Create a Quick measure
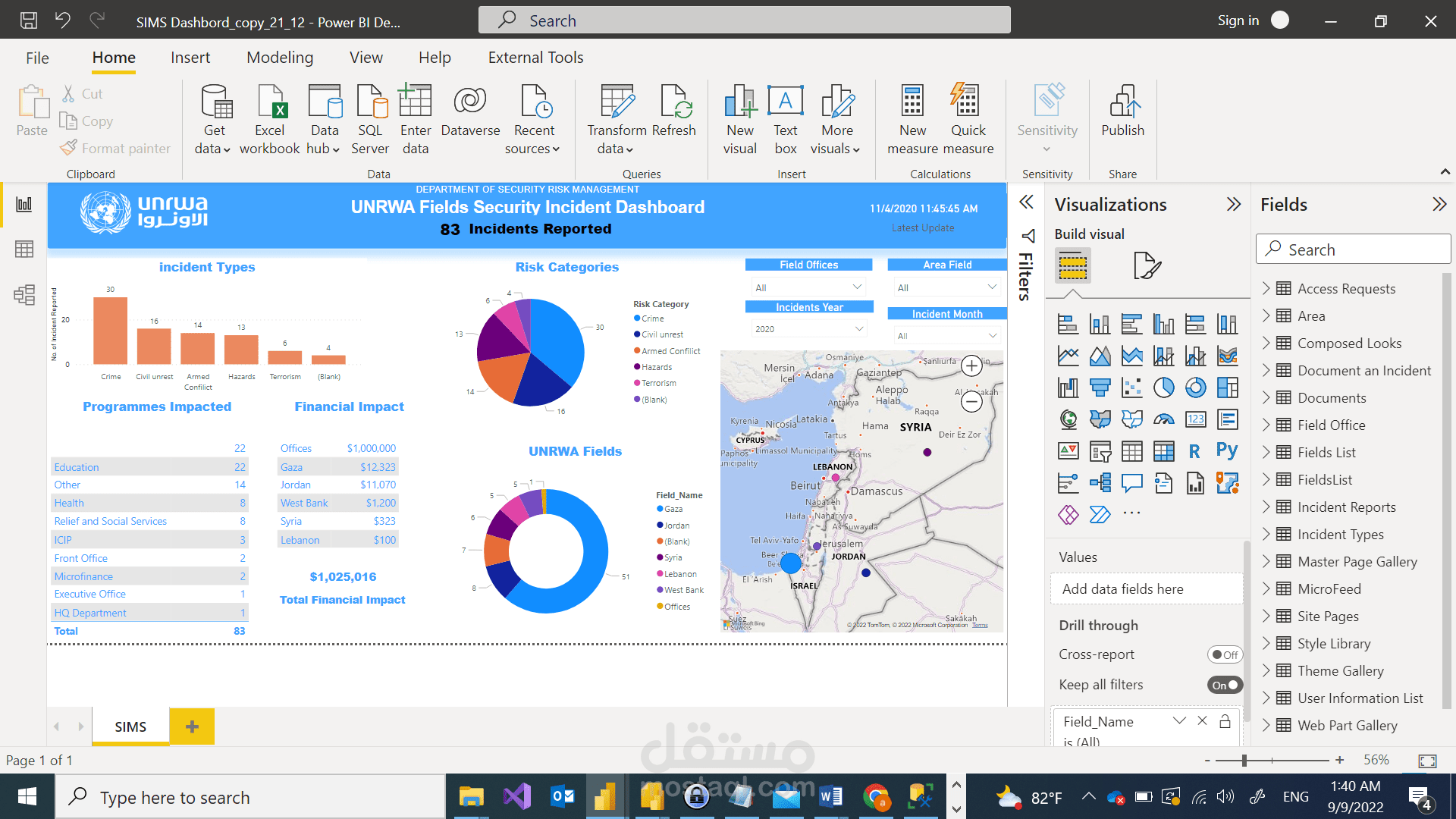This screenshot has height=819, width=1456. 968,119
